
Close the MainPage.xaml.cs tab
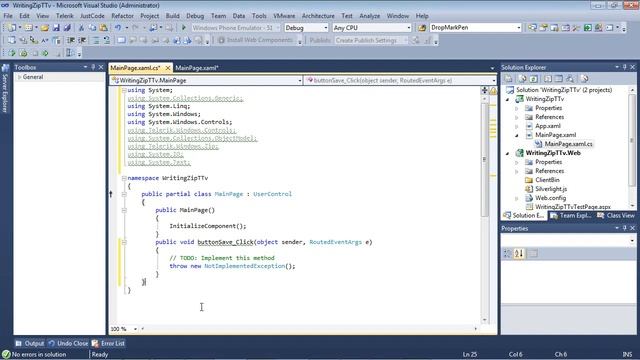click(168, 68)
